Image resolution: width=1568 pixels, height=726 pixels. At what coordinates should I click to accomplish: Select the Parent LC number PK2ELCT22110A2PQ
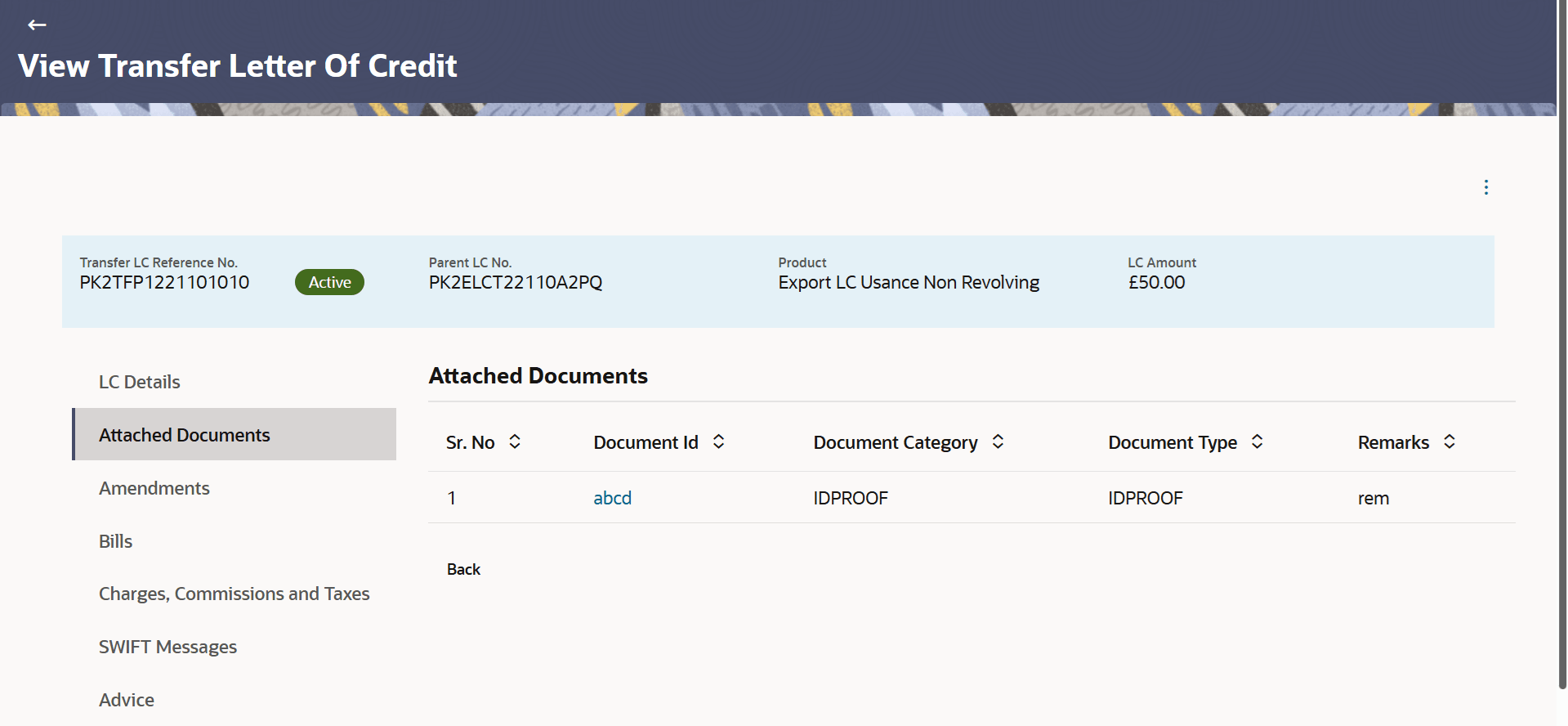tap(516, 283)
